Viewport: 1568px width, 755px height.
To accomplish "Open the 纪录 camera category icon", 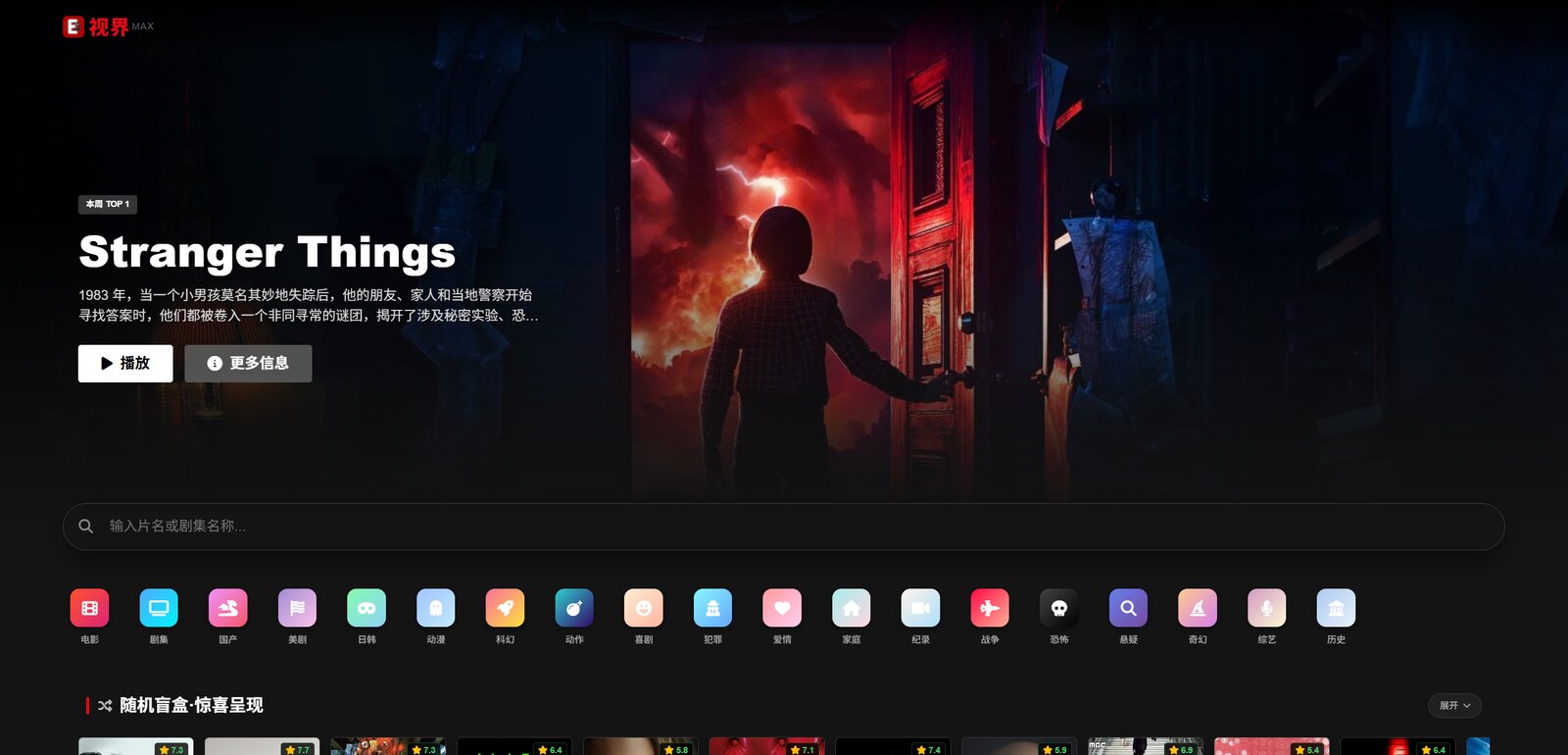I will pyautogui.click(x=920, y=608).
